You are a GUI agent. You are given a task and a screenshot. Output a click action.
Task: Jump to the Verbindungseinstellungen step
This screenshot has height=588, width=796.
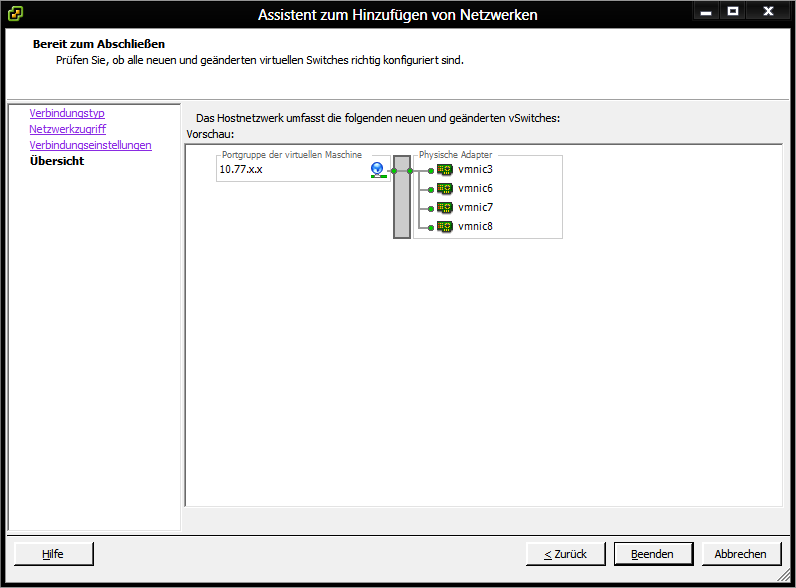point(91,146)
